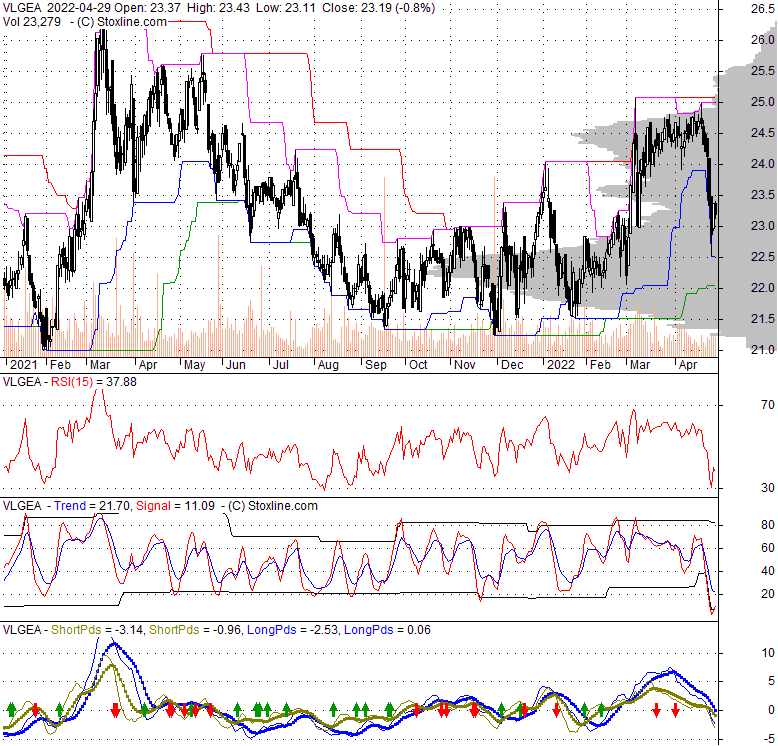Click the Oct label on the time axis
The height and width of the screenshot is (746, 778).
418,365
